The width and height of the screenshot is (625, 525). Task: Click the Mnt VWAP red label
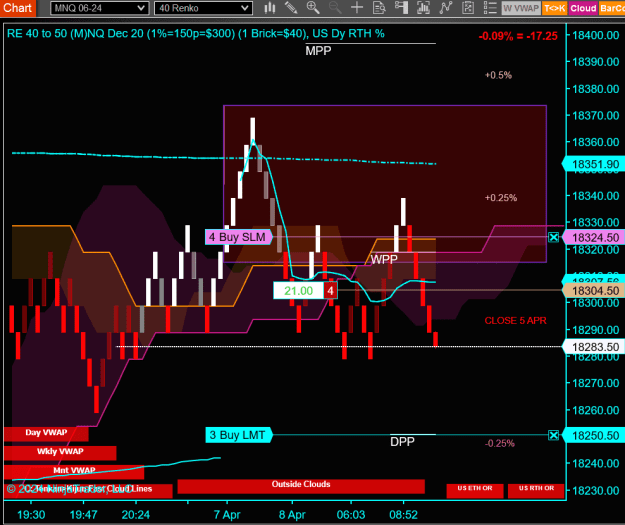[x=74, y=471]
